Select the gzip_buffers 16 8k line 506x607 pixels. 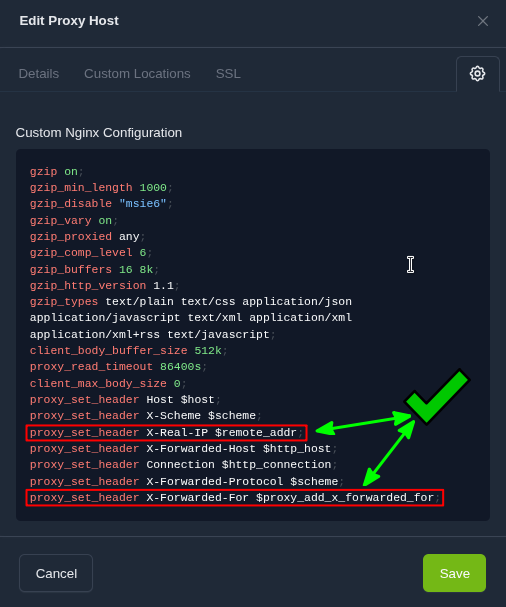click(94, 269)
